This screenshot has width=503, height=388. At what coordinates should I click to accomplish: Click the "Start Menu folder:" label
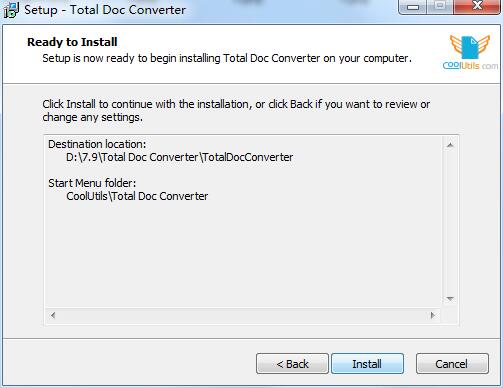92,183
